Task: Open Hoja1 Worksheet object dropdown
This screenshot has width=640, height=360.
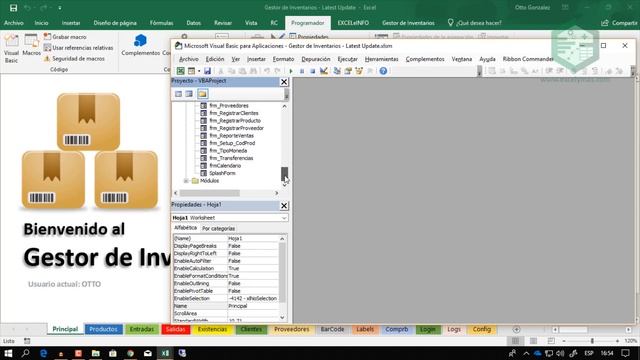Action: [284, 218]
